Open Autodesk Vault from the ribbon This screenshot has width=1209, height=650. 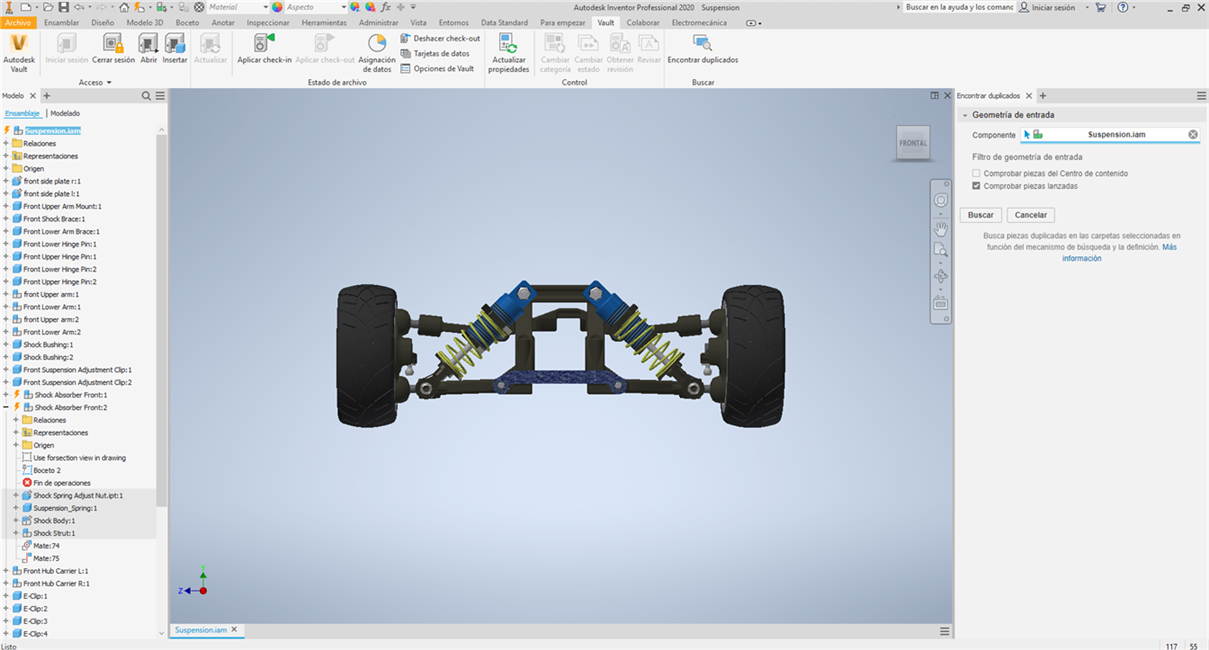(x=19, y=52)
